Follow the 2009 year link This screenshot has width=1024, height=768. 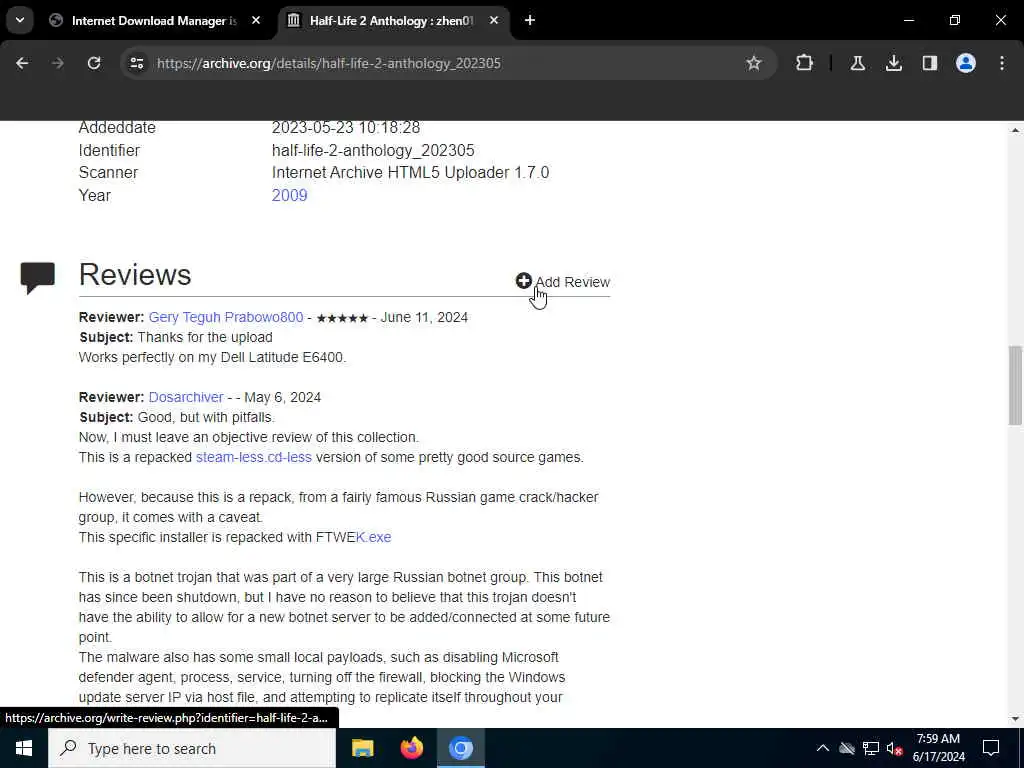pos(289,195)
